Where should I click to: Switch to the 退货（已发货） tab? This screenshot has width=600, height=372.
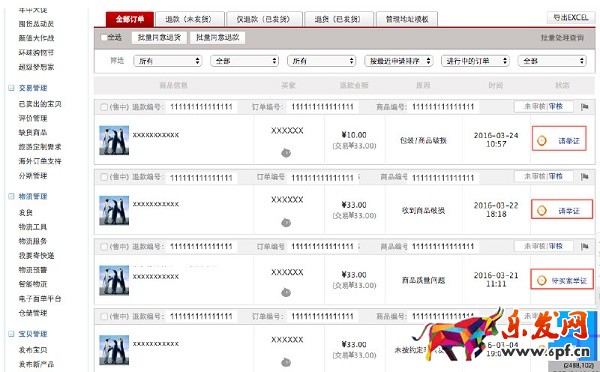(338, 19)
